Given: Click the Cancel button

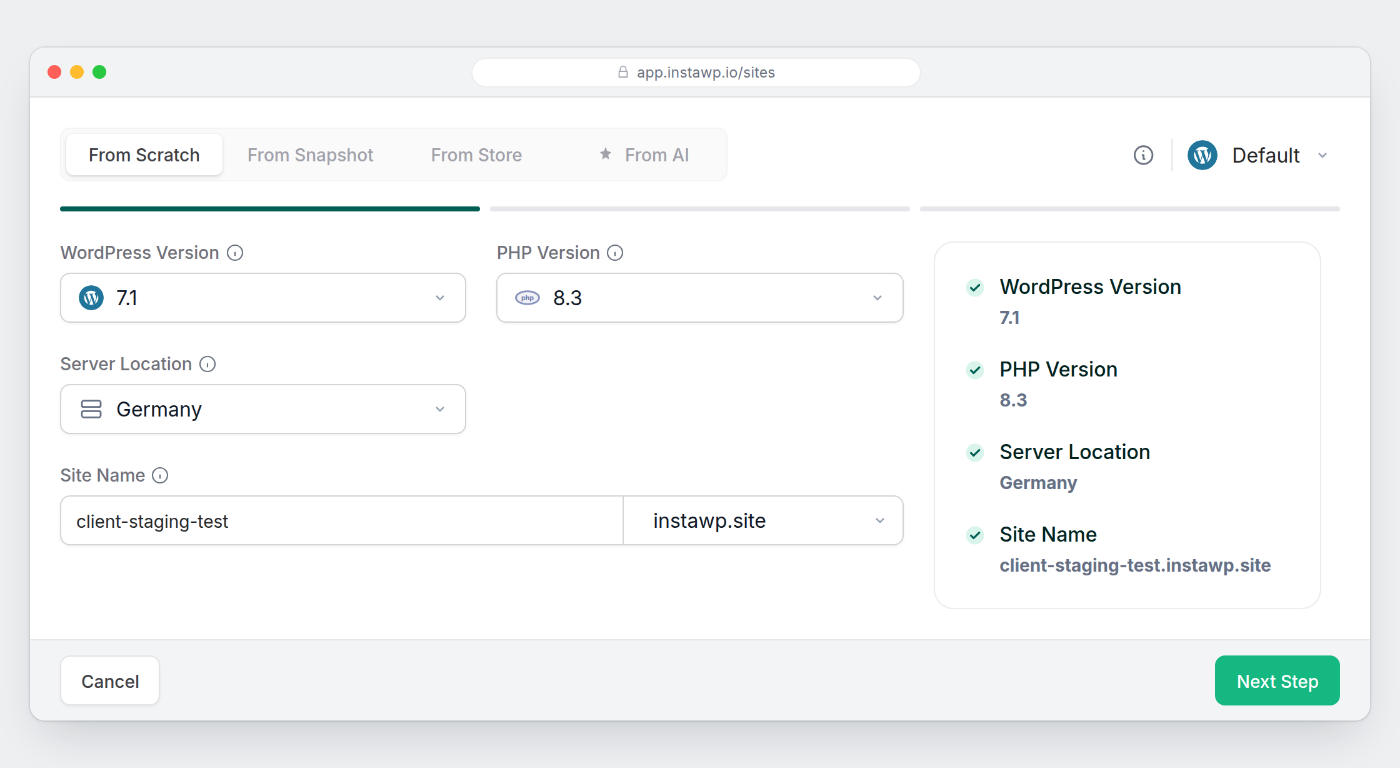Looking at the screenshot, I should (110, 681).
